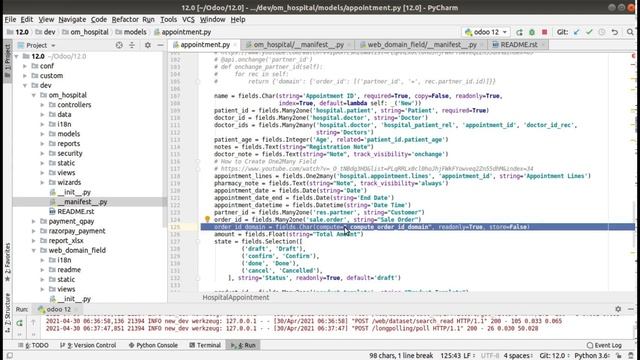Close the appointment.py editor tab
Viewport: 640px width, 360px height.
(x=236, y=45)
